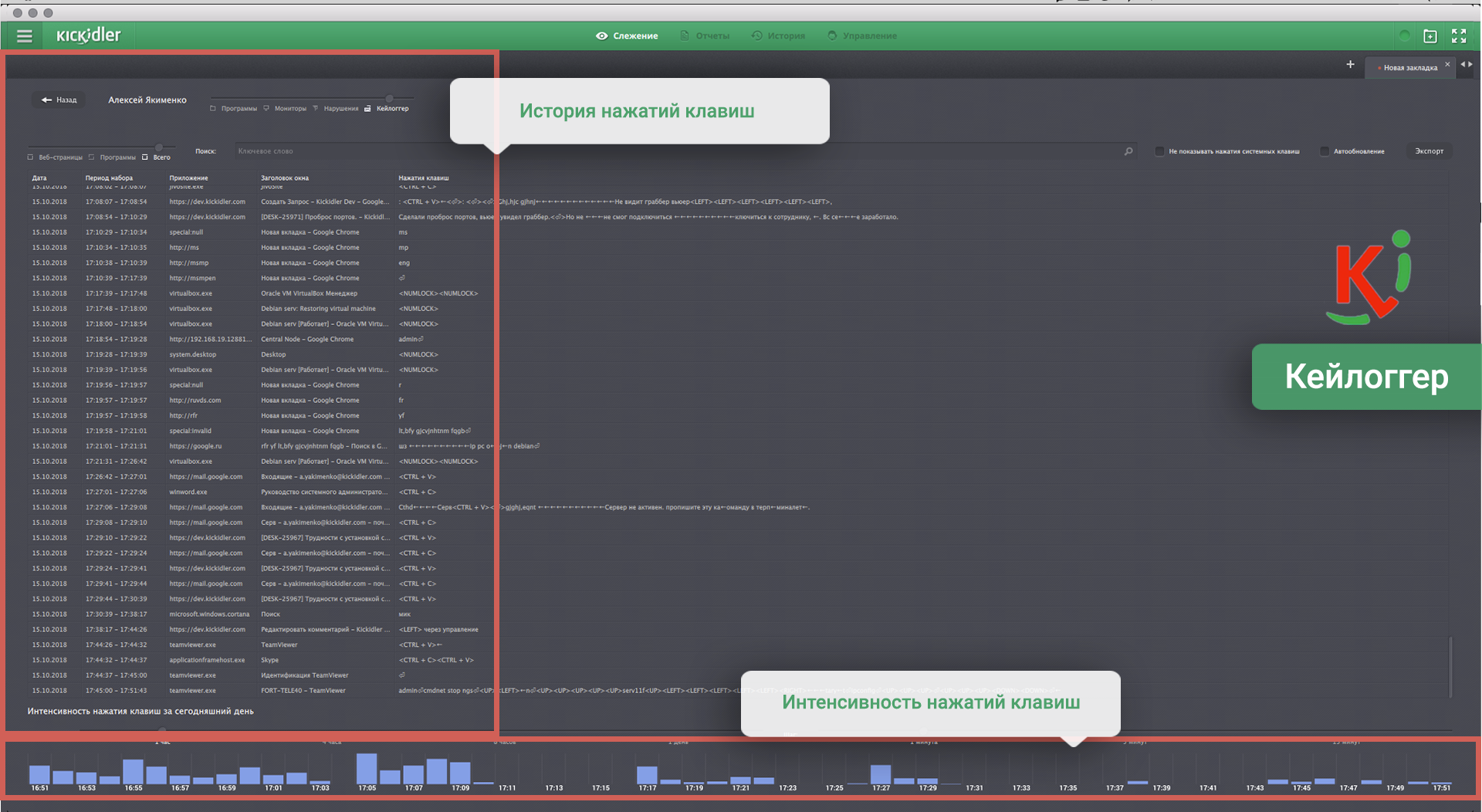
Task: Click the left tab-scroll arrow
Action: [1463, 65]
